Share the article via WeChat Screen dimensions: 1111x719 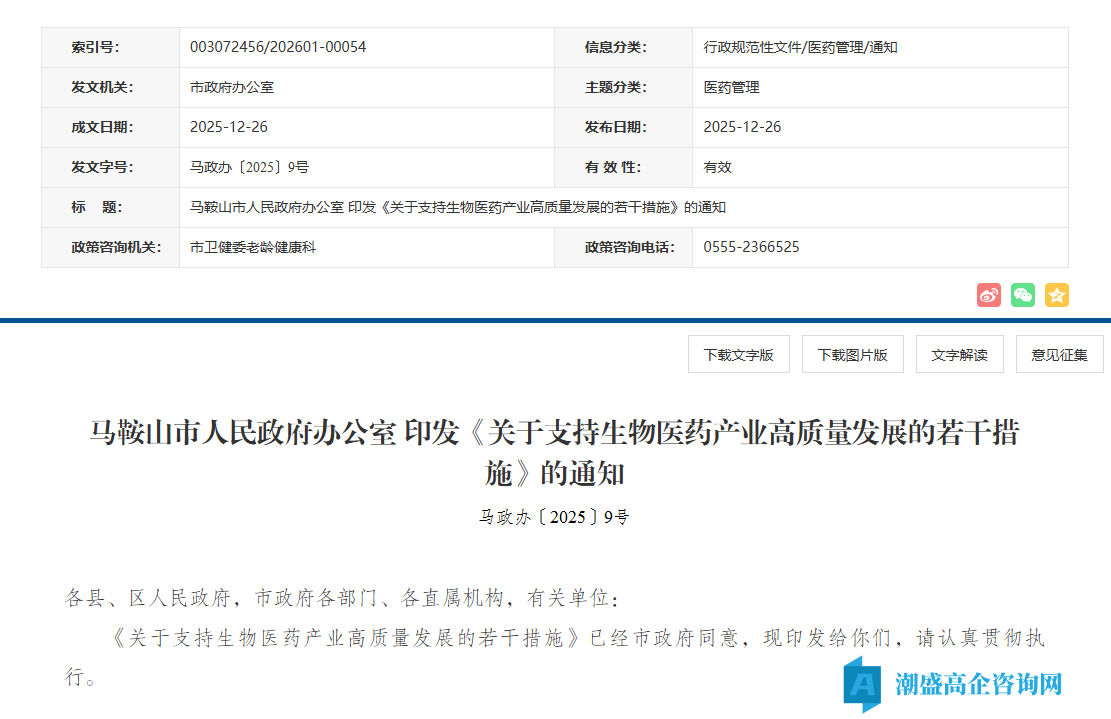(1022, 295)
